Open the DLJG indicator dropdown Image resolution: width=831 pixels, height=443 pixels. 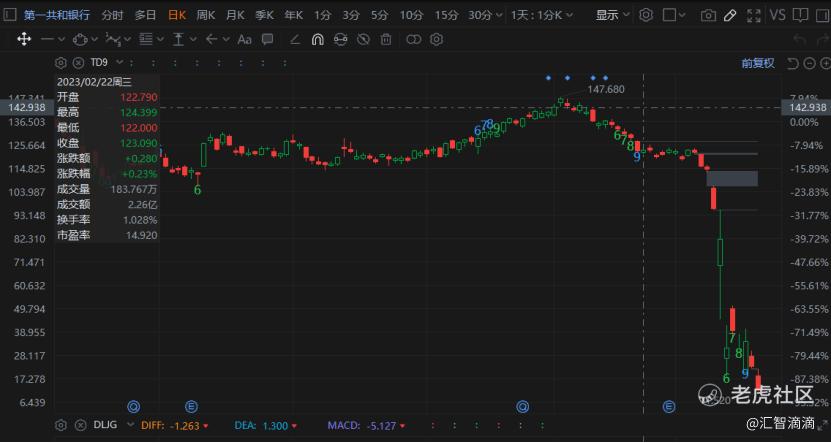pyautogui.click(x=130, y=425)
